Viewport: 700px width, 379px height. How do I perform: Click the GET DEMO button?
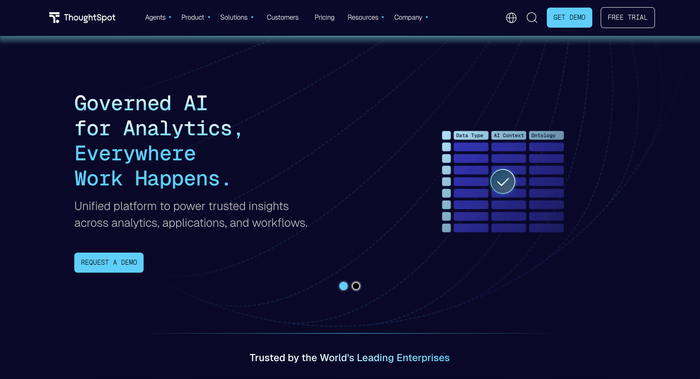pyautogui.click(x=569, y=17)
